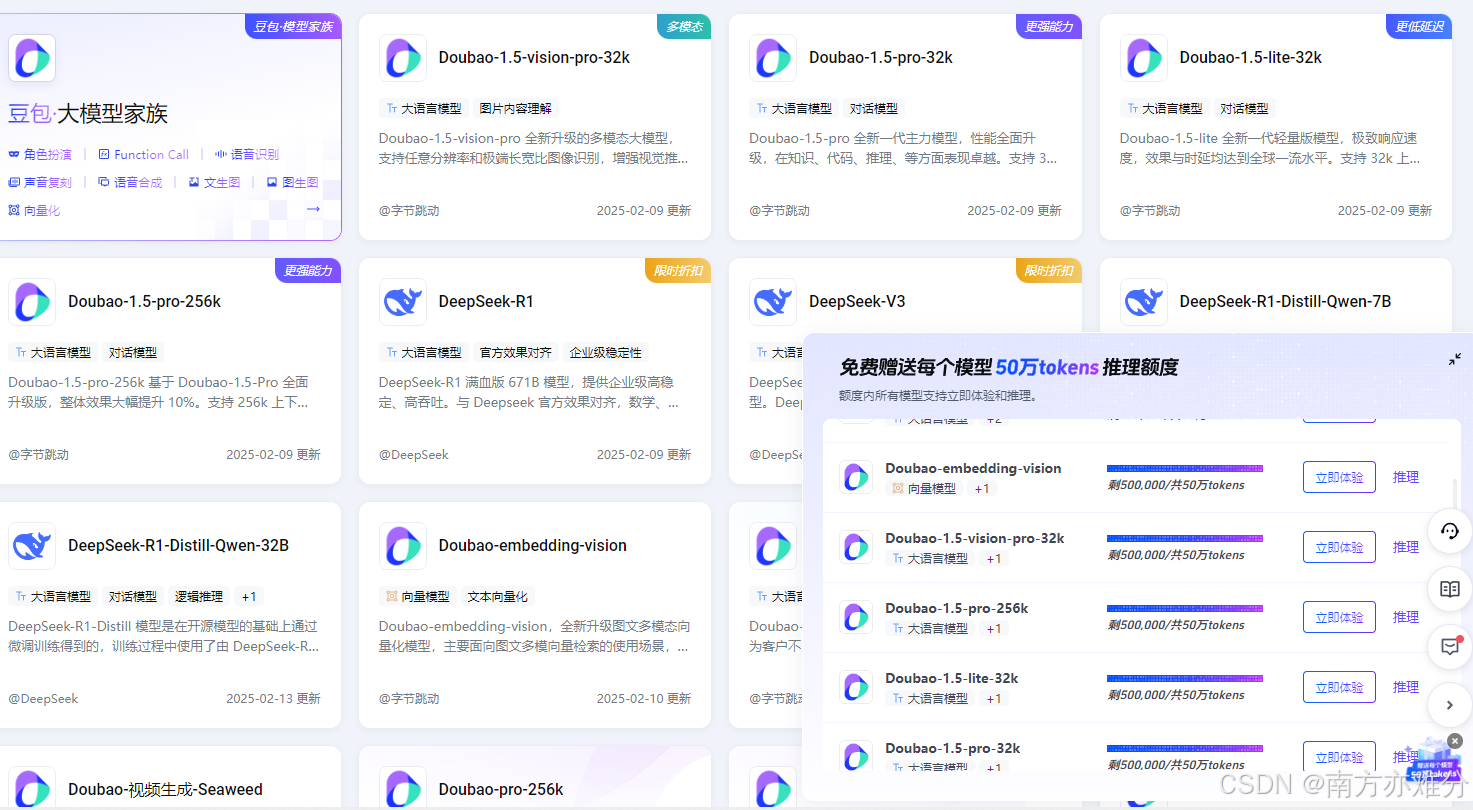Click the 豆包·模型家族 badge
1473x810 pixels.
(293, 26)
